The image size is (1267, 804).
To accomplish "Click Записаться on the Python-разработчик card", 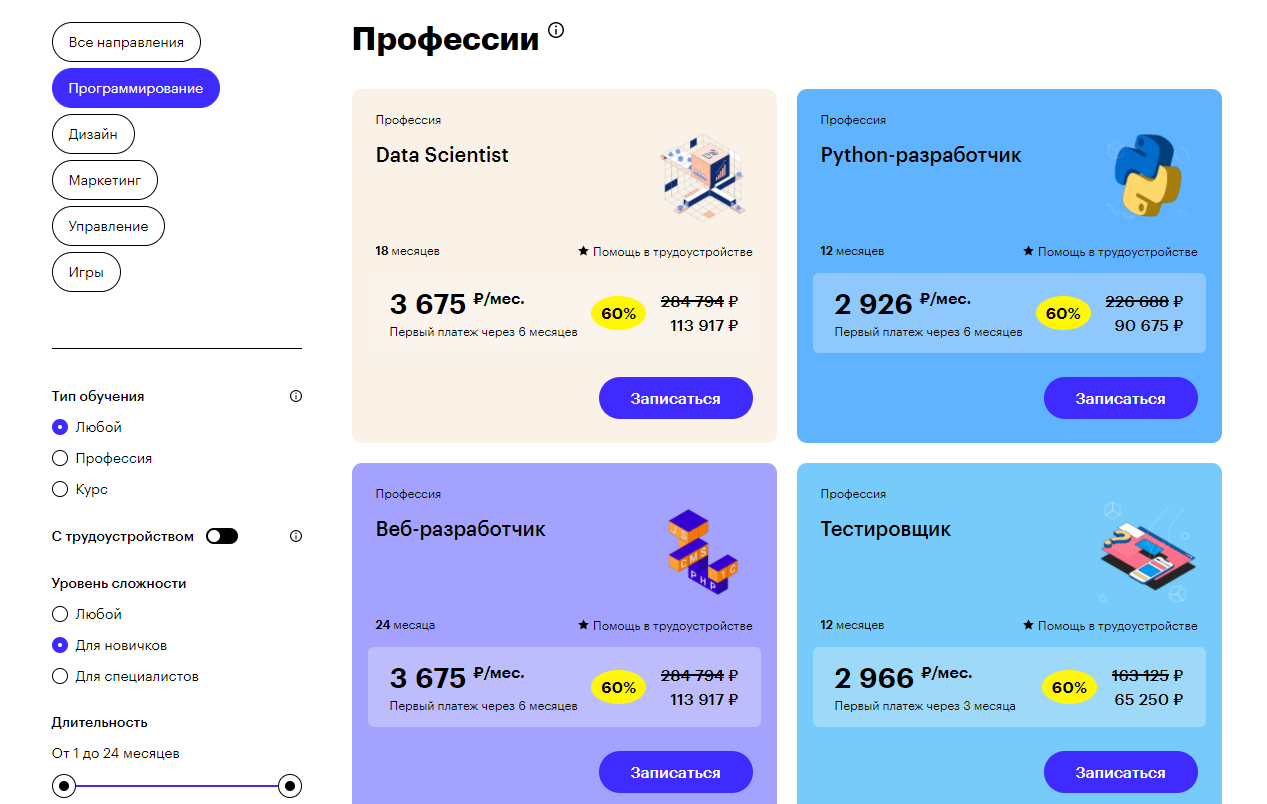I will click(1121, 398).
